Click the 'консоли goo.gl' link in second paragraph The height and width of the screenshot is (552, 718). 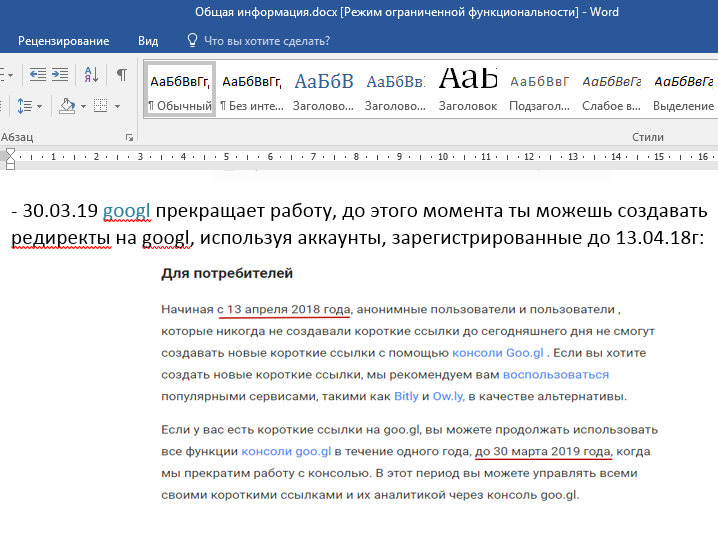[286, 451]
